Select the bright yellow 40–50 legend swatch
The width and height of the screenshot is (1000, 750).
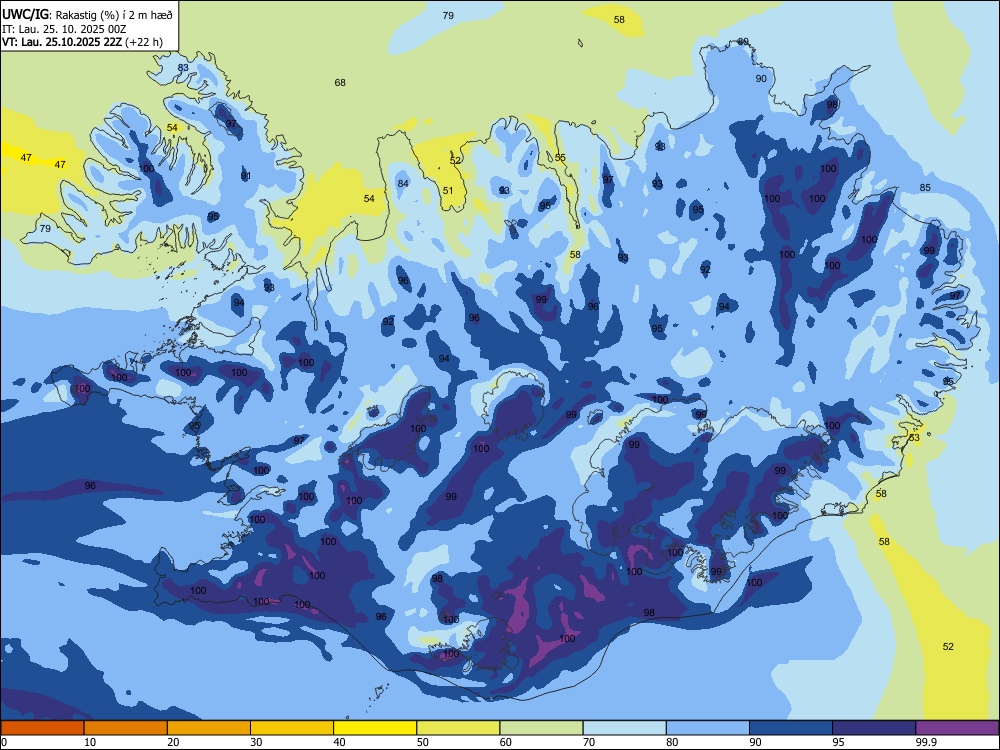tap(375, 728)
